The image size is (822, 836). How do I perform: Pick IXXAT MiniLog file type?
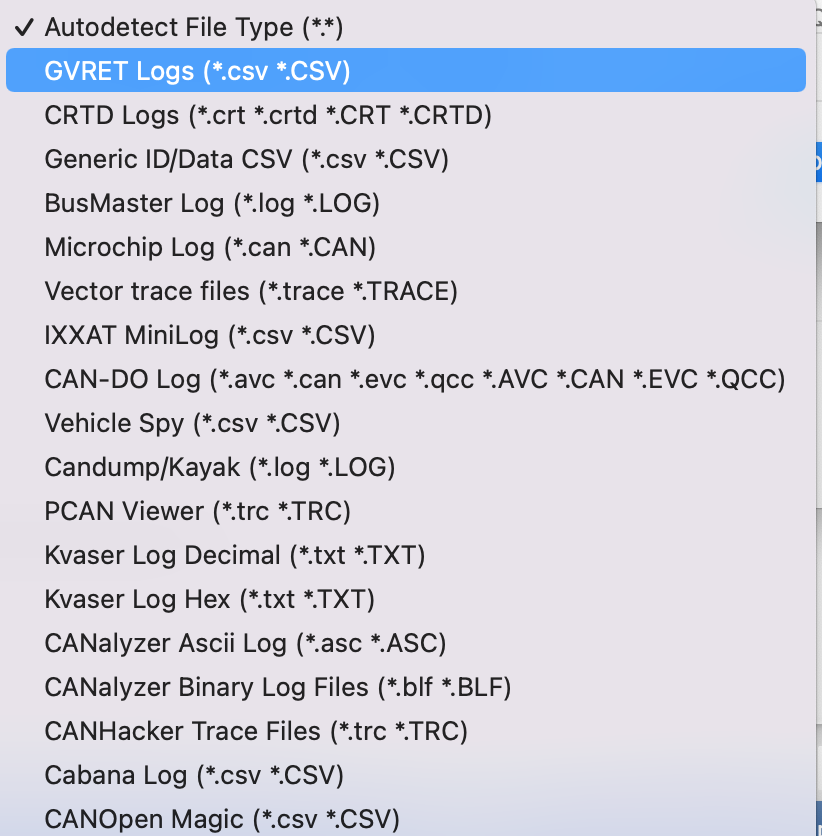click(210, 335)
